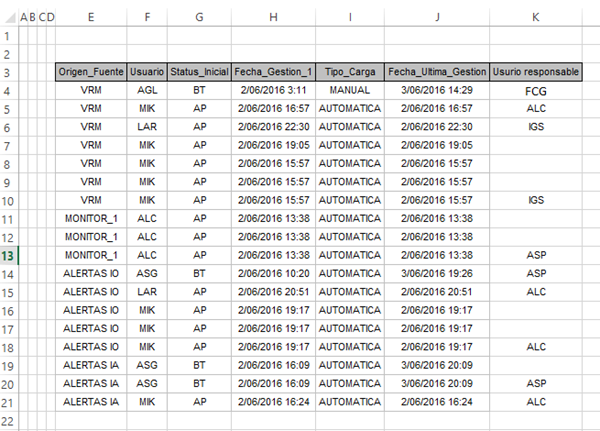Select ALC user cell in row 12

(x=147, y=237)
